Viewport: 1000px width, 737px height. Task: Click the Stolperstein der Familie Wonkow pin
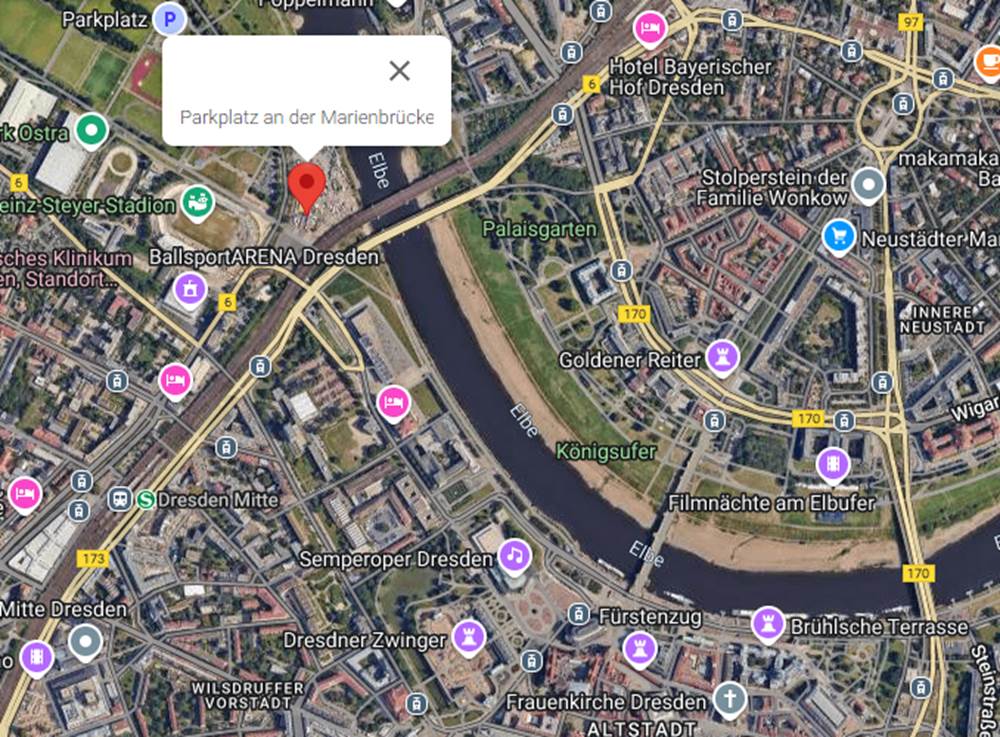tap(869, 185)
